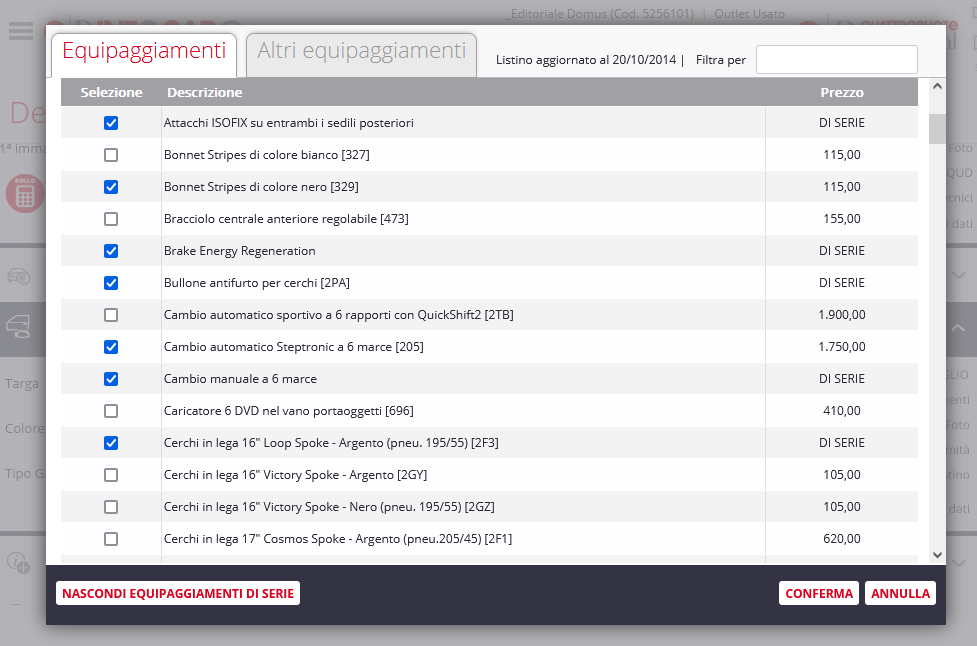Screen dimensions: 977x646
Task: Click the Bollo calculator icon
Action: [x=24, y=193]
